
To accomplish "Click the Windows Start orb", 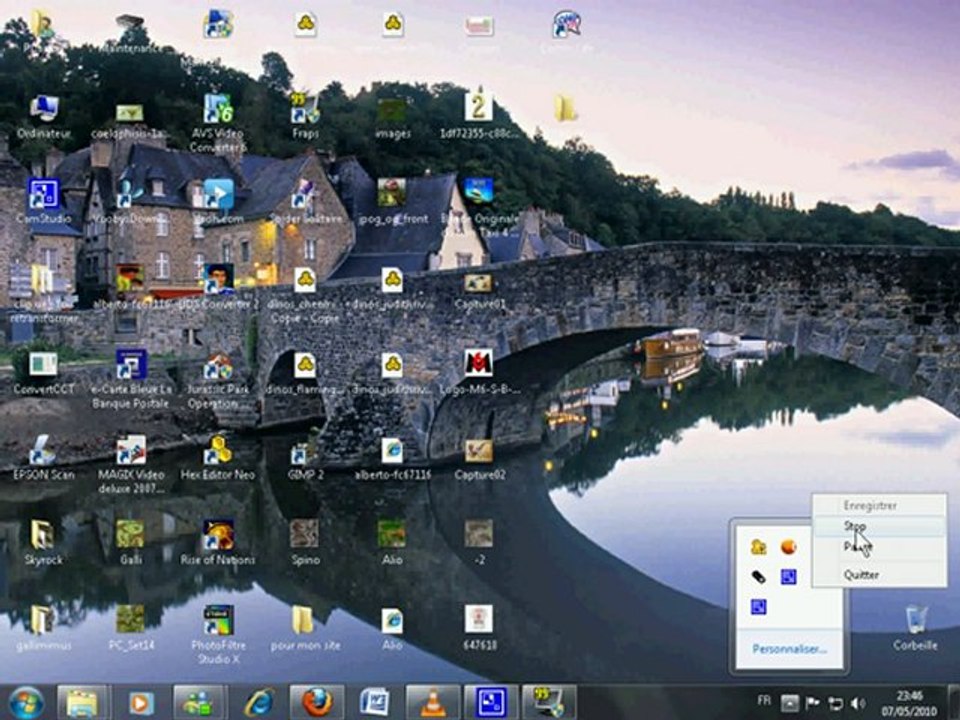I will coord(26,702).
